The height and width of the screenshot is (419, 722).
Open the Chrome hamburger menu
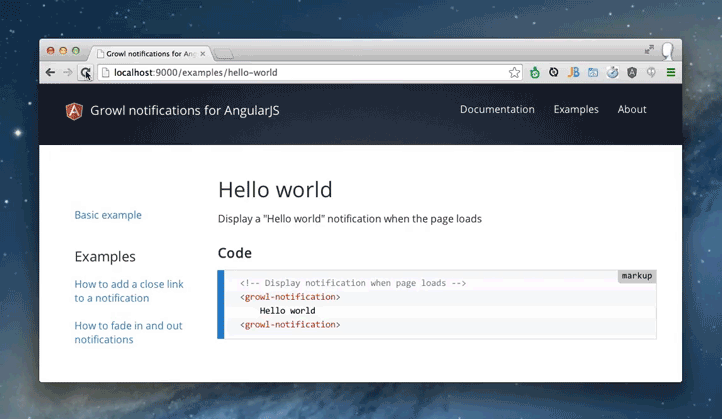(x=671, y=72)
